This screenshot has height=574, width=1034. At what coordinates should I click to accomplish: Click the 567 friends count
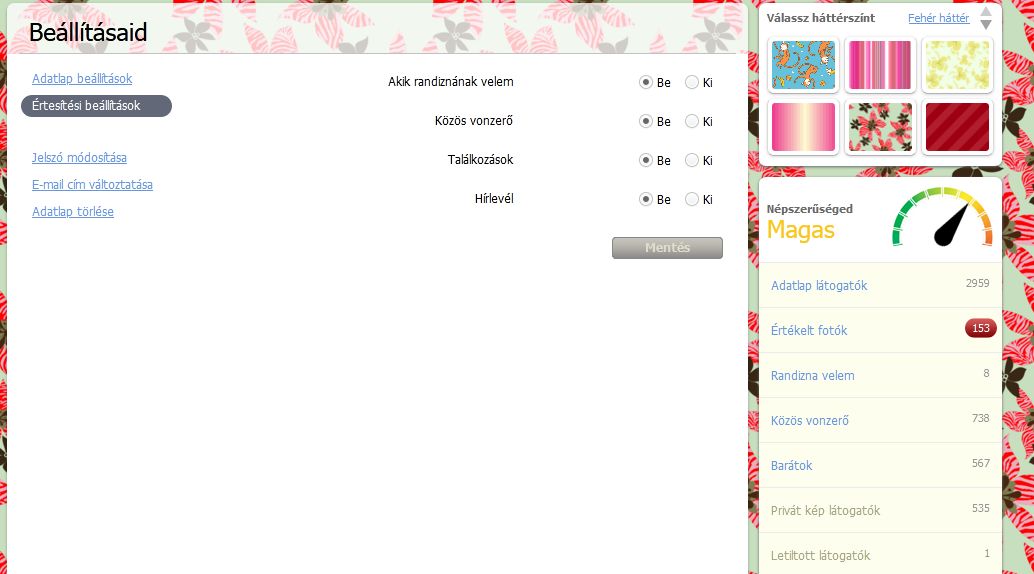coord(981,463)
